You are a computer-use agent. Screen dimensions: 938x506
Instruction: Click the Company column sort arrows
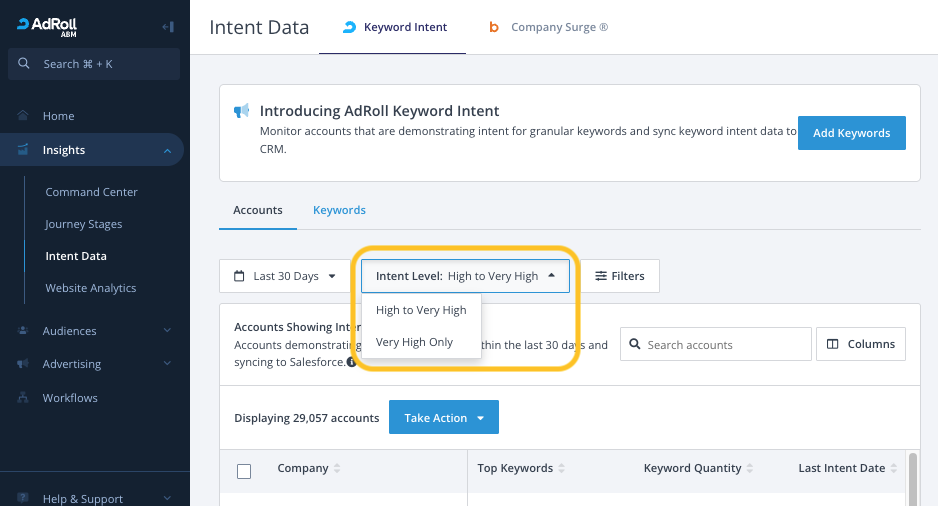(337, 469)
